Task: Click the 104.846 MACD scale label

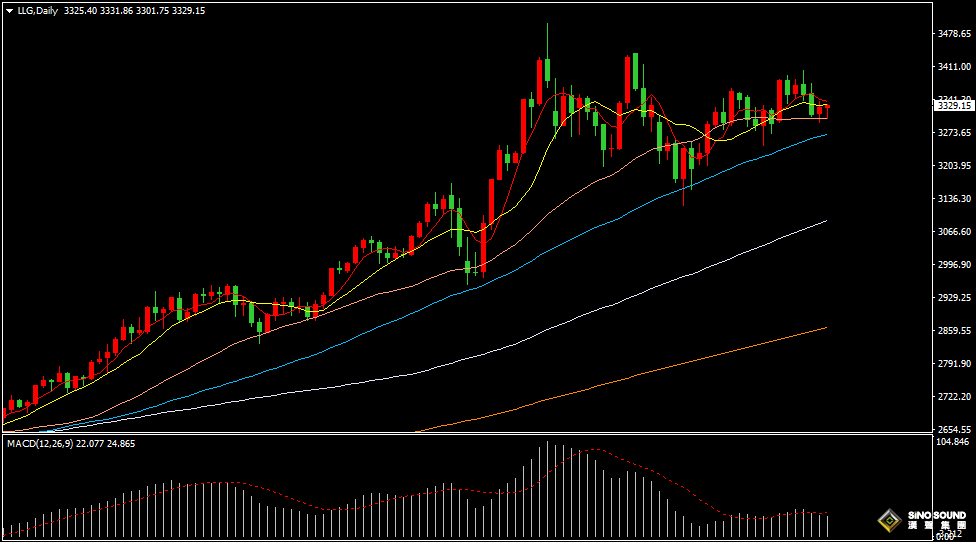Action: tap(952, 441)
